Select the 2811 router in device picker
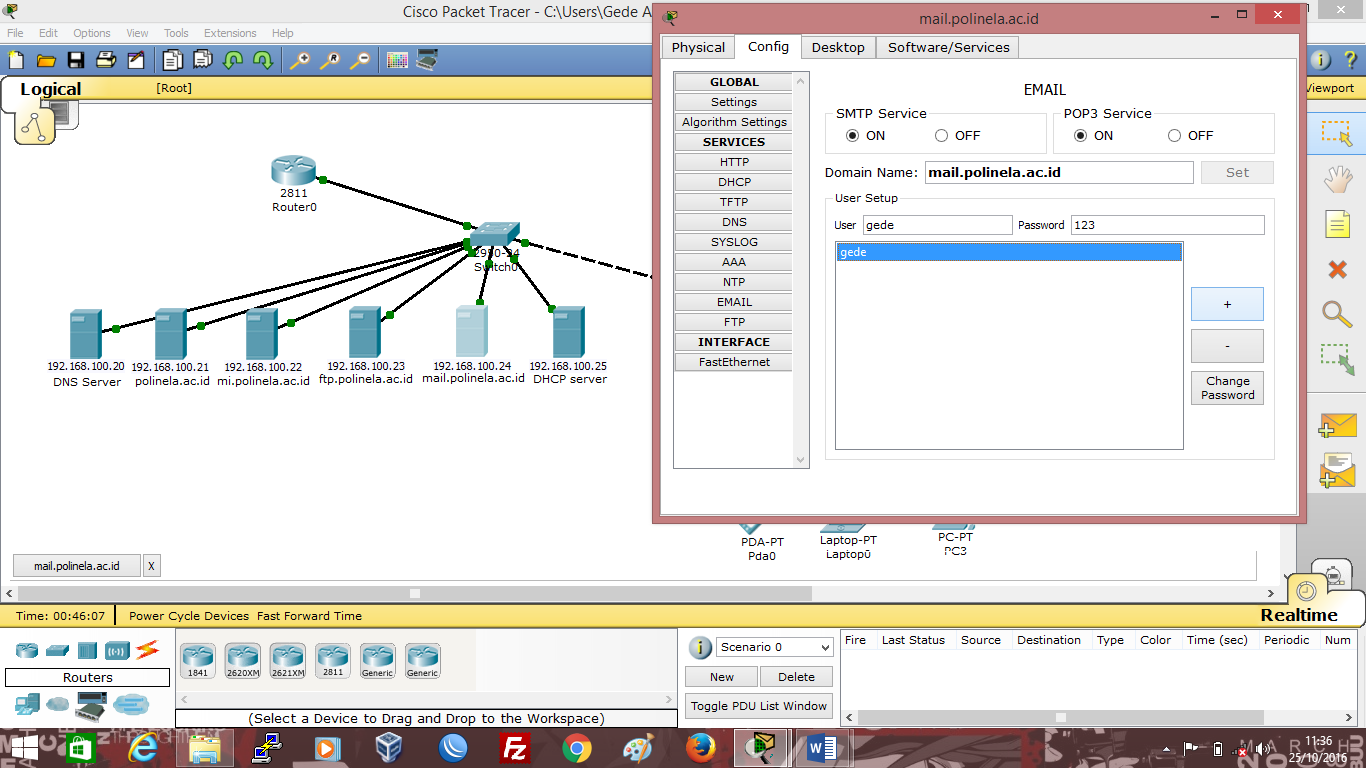The width and height of the screenshot is (1366, 768). point(333,660)
